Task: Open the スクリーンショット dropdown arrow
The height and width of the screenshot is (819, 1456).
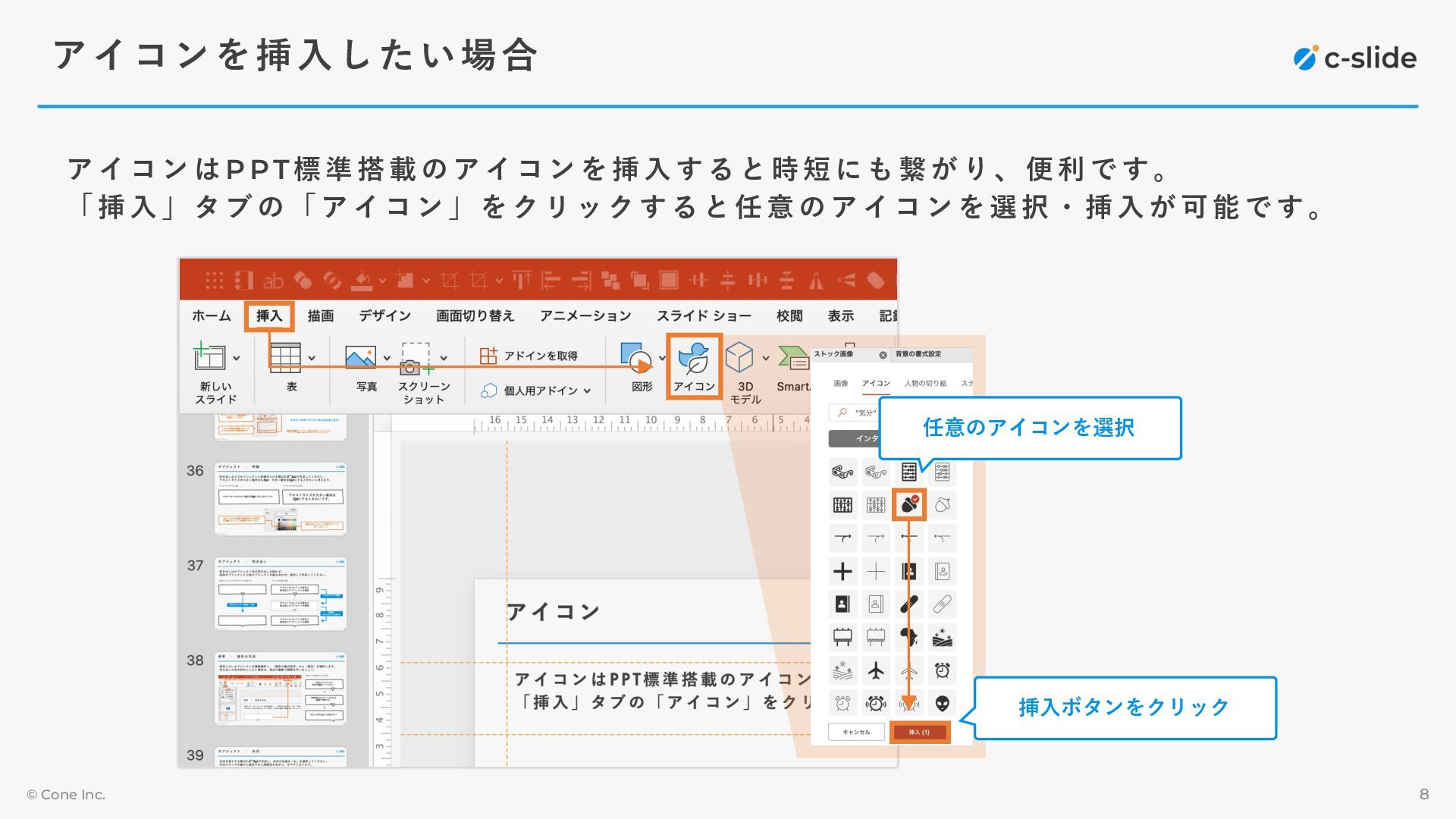Action: click(444, 358)
